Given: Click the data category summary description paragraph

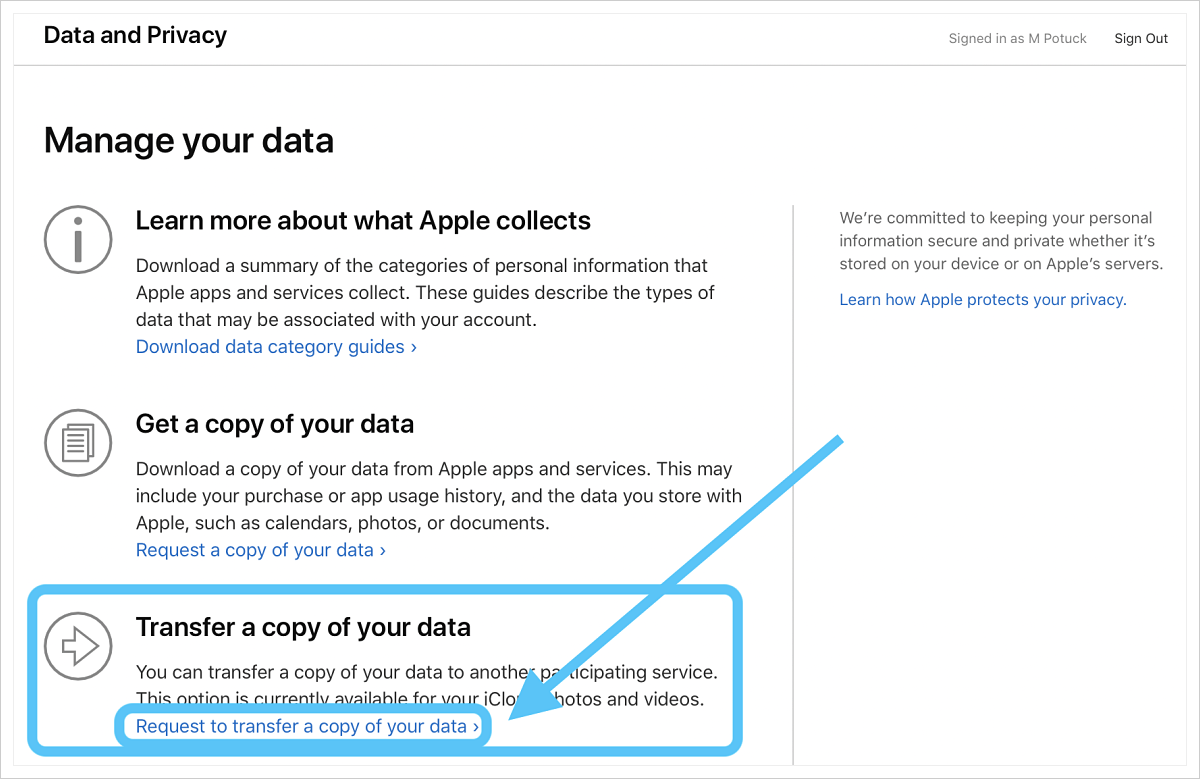Looking at the screenshot, I should click(425, 293).
